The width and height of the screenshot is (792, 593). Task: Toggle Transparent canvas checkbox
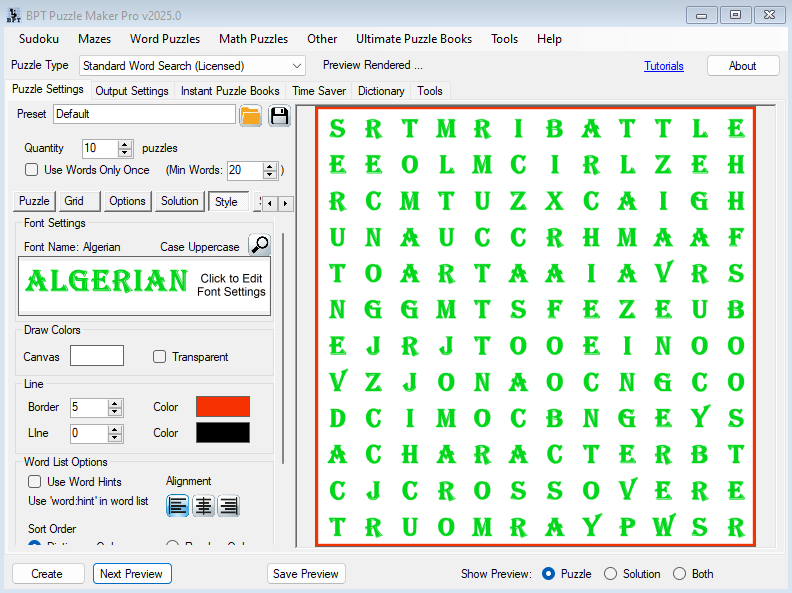[160, 357]
